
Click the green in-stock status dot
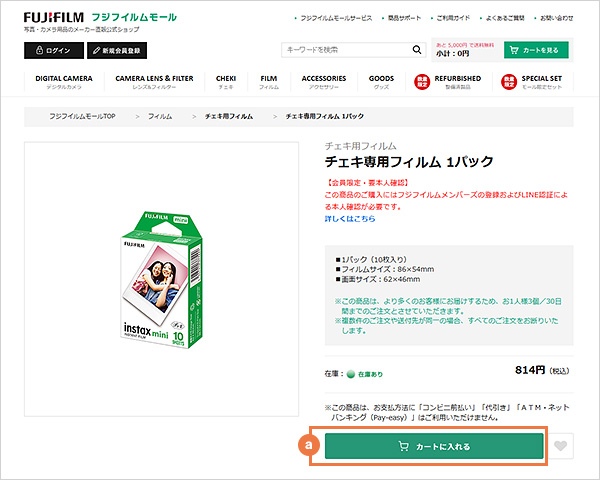(x=351, y=374)
